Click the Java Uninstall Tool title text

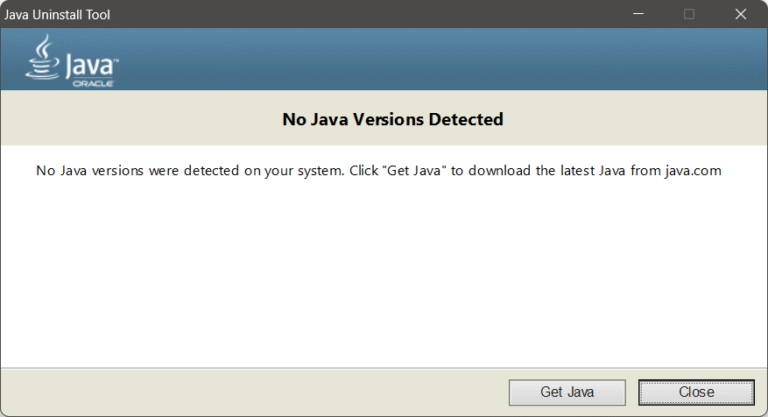tap(58, 14)
